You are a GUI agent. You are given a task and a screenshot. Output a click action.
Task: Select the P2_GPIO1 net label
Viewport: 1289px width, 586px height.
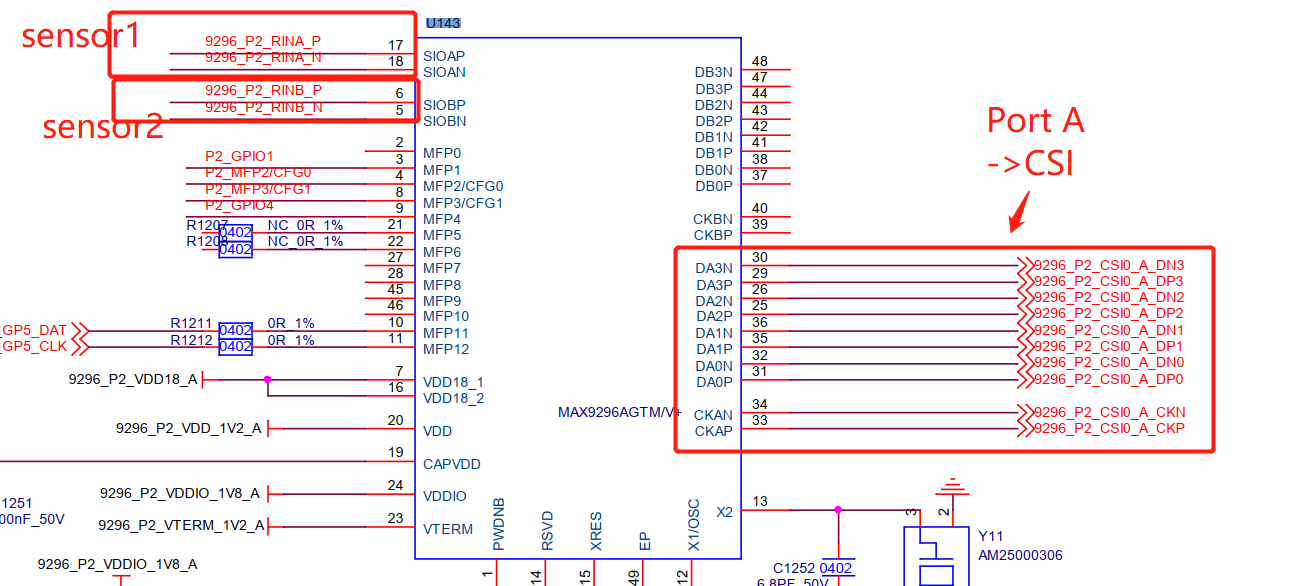coord(239,156)
